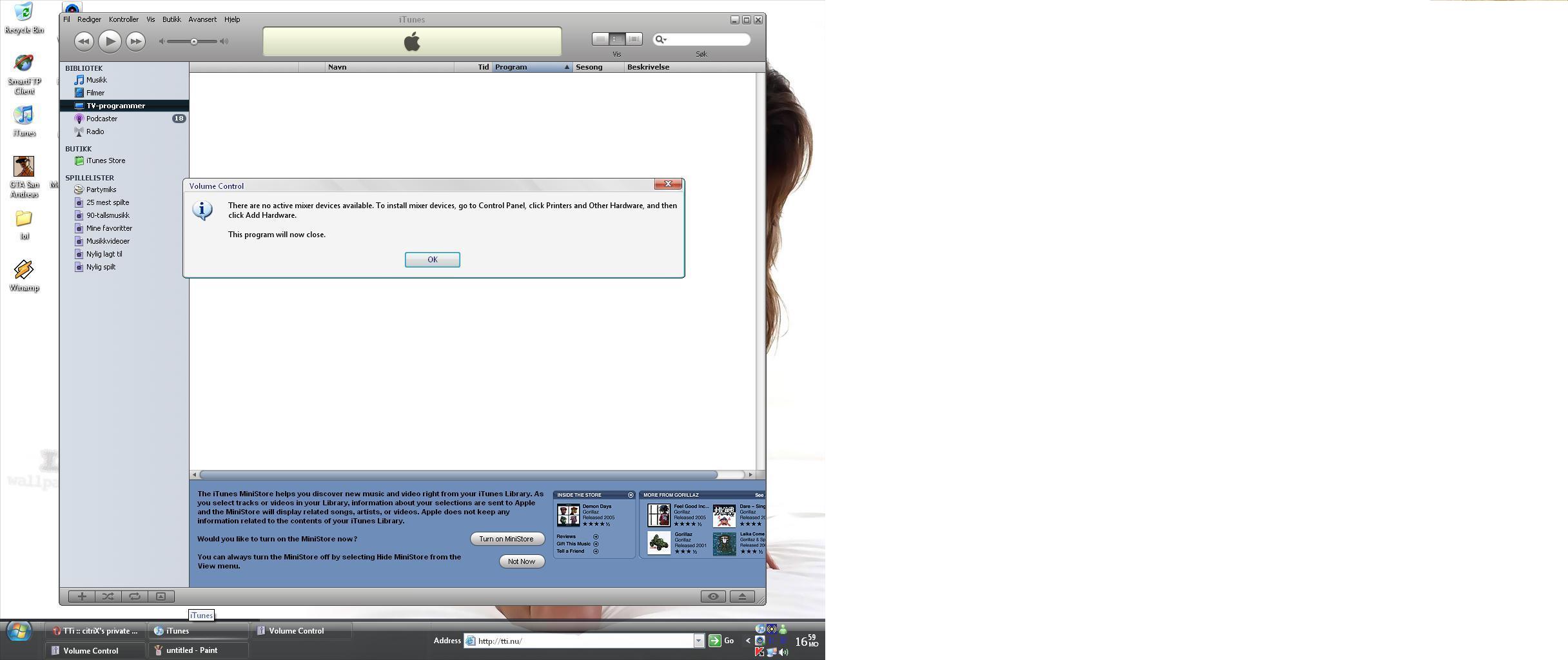Open the Hjelp menu
The width and height of the screenshot is (1568, 660).
tap(232, 19)
